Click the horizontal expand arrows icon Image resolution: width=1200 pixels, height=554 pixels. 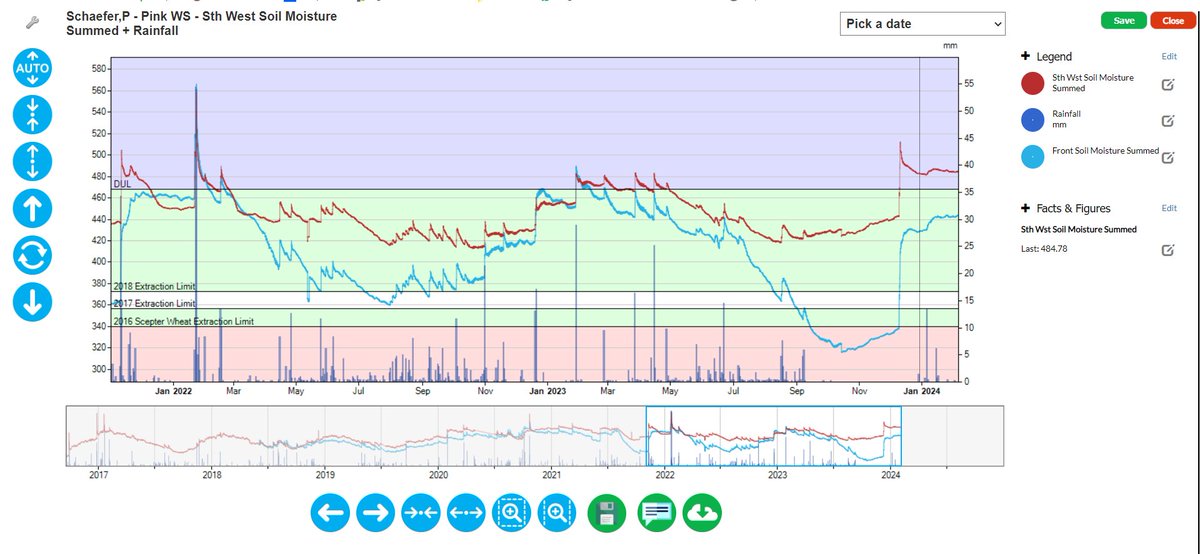click(x=467, y=513)
